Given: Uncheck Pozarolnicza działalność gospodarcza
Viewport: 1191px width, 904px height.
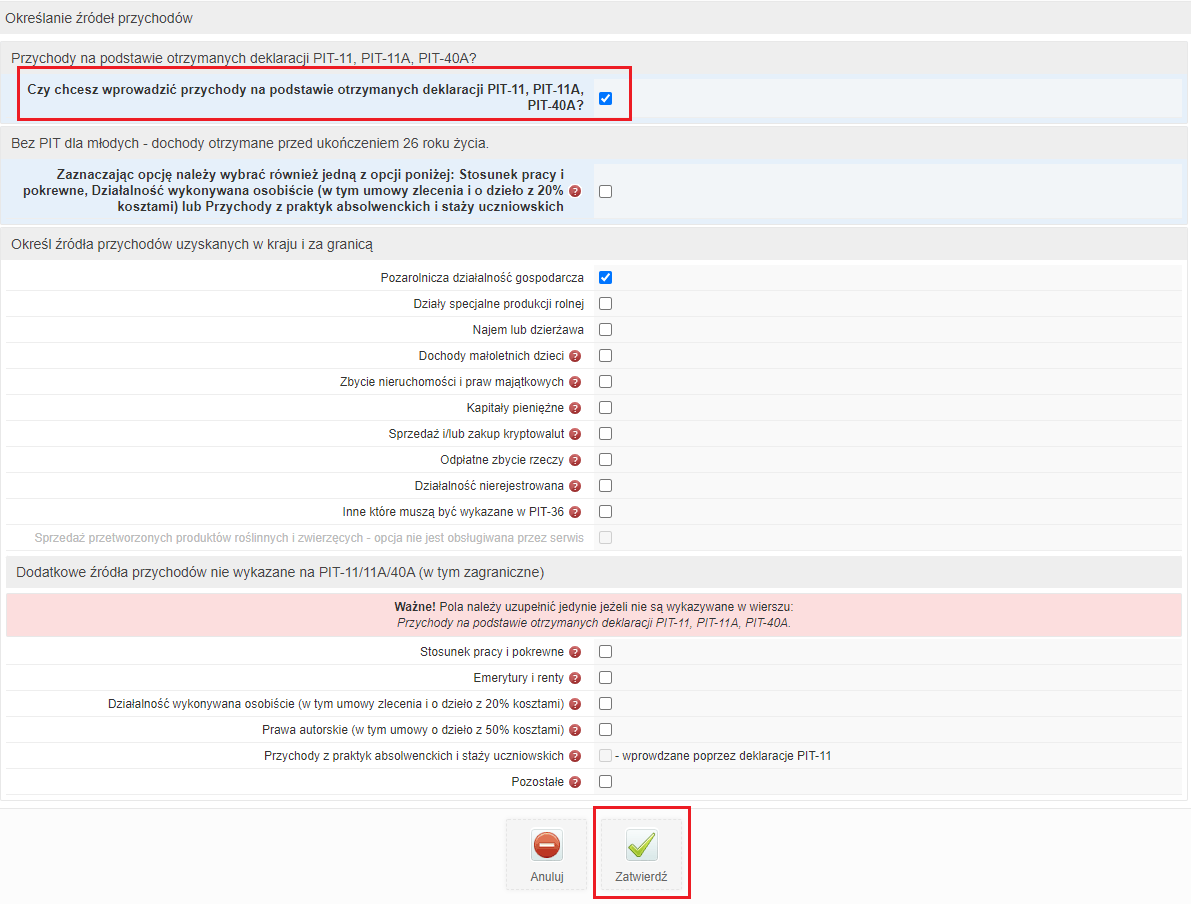Looking at the screenshot, I should [x=605, y=277].
